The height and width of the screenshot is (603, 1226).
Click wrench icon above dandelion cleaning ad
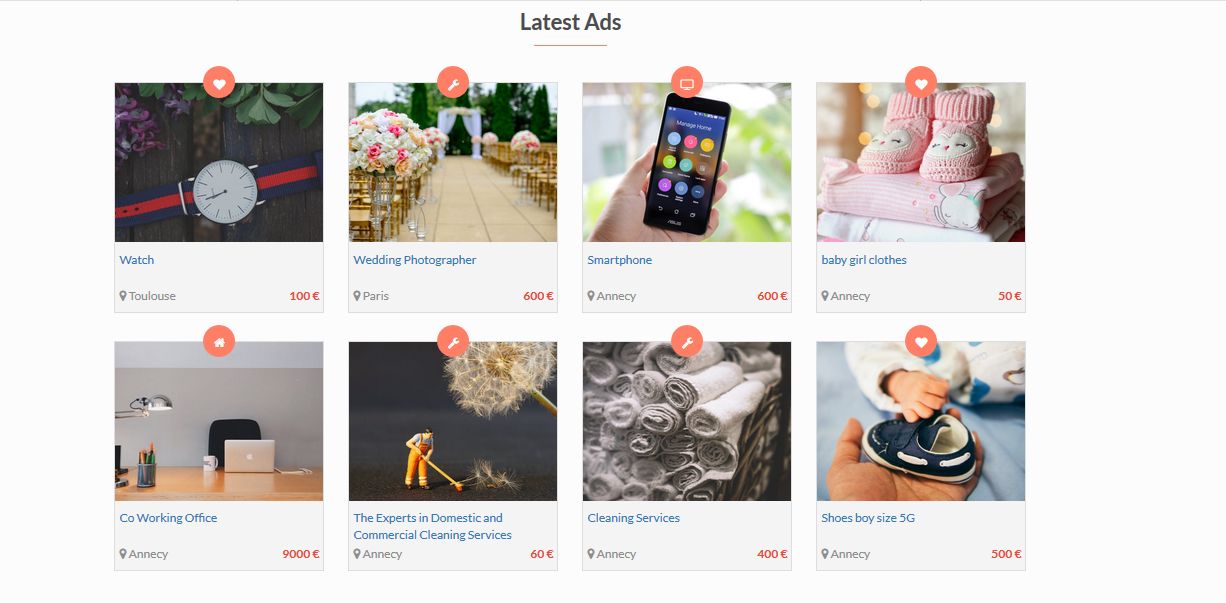tap(453, 342)
